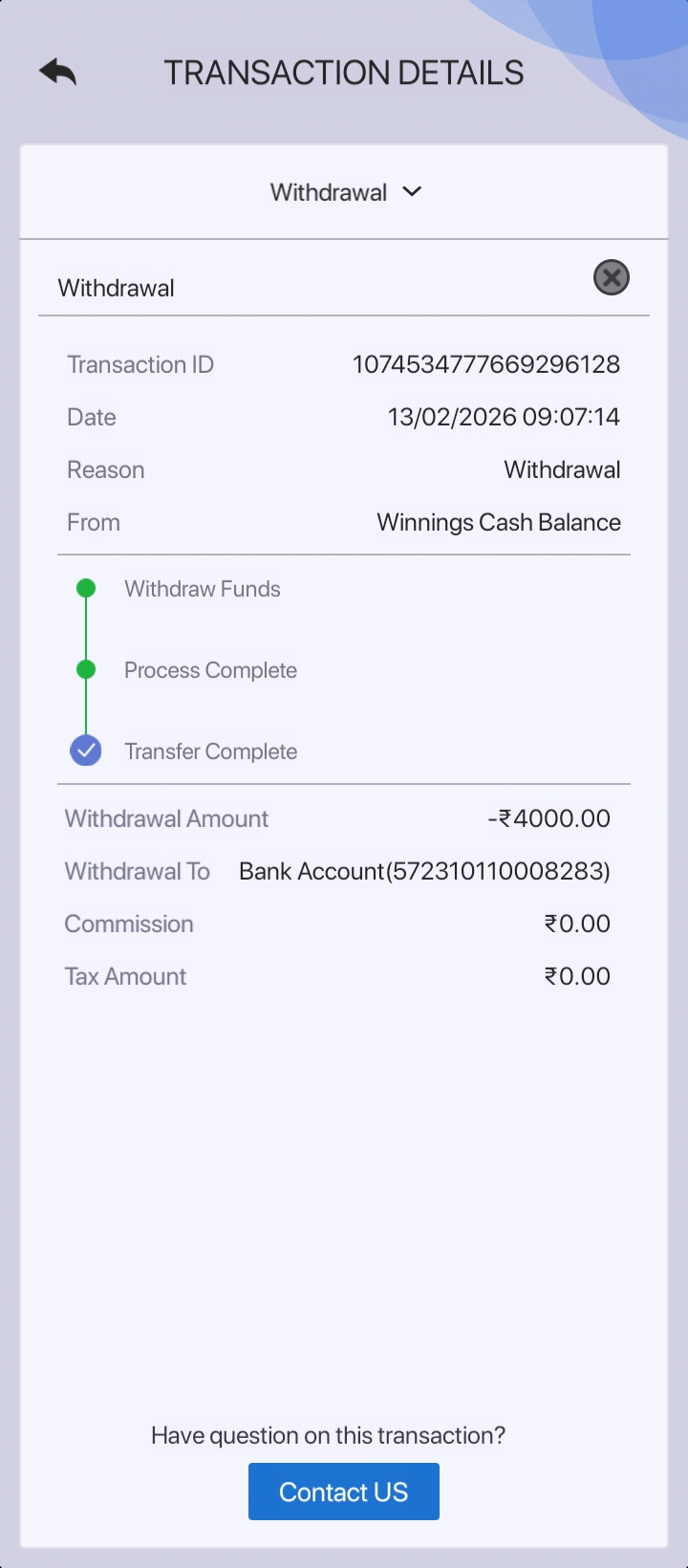Click the withdrawal amount -₹4000.00
The height and width of the screenshot is (1568, 688).
point(548,818)
